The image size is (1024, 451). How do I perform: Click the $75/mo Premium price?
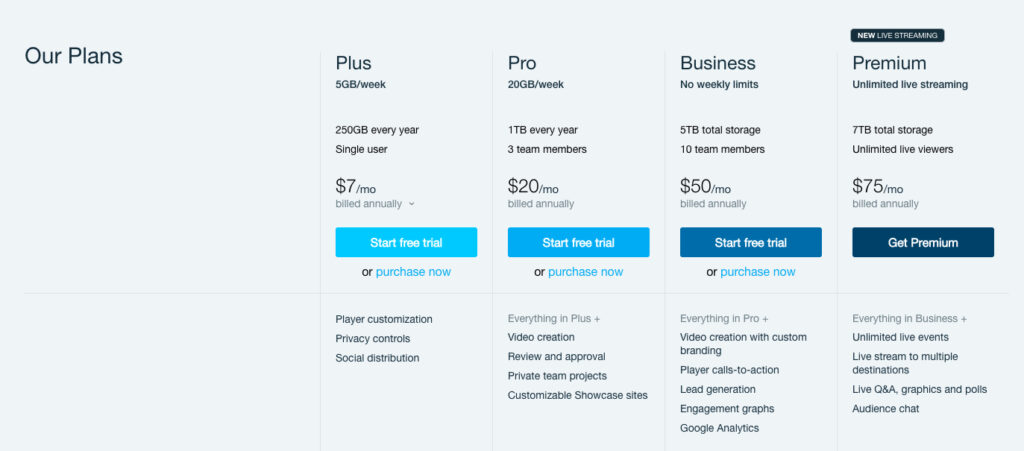[878, 187]
